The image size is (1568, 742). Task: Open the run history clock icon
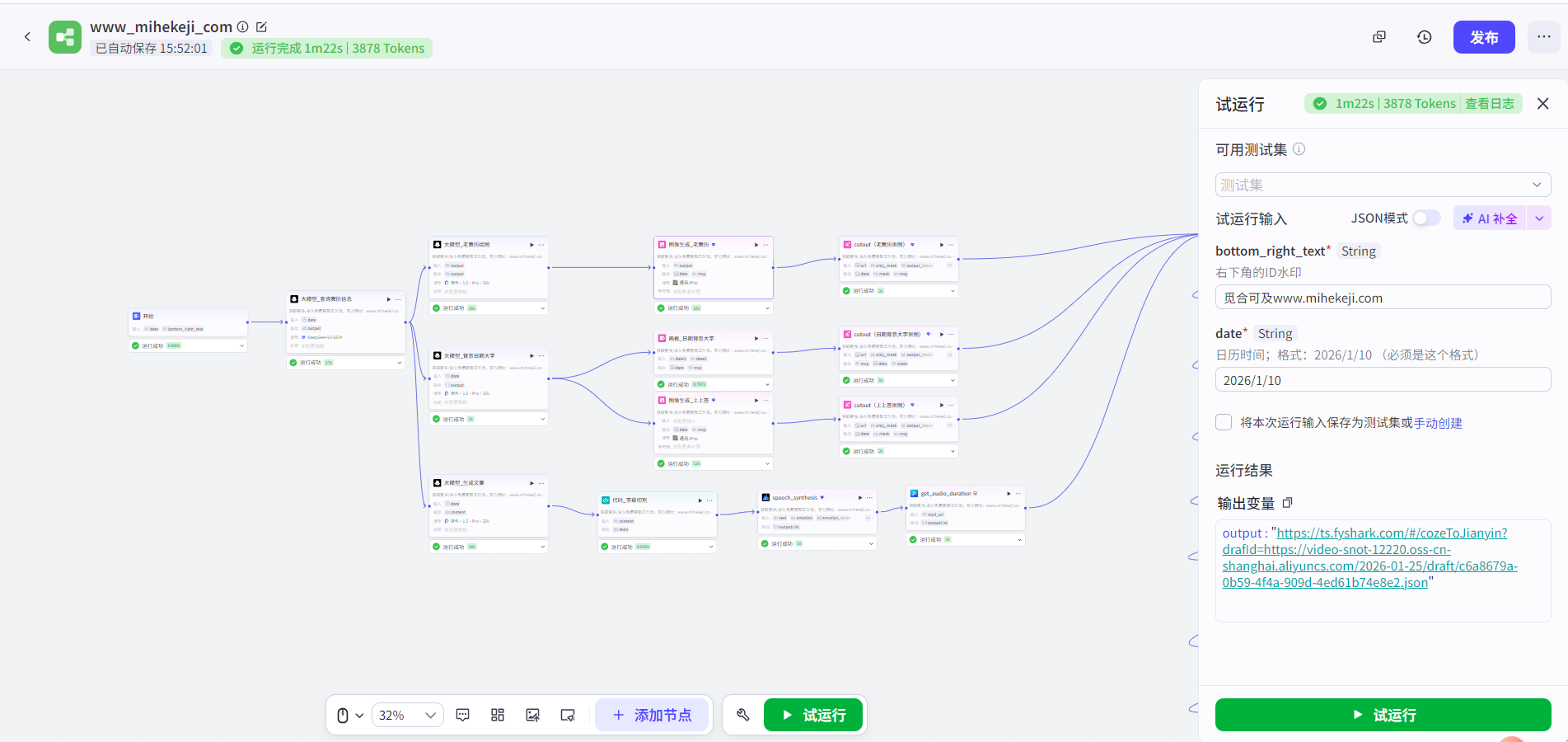1424,37
